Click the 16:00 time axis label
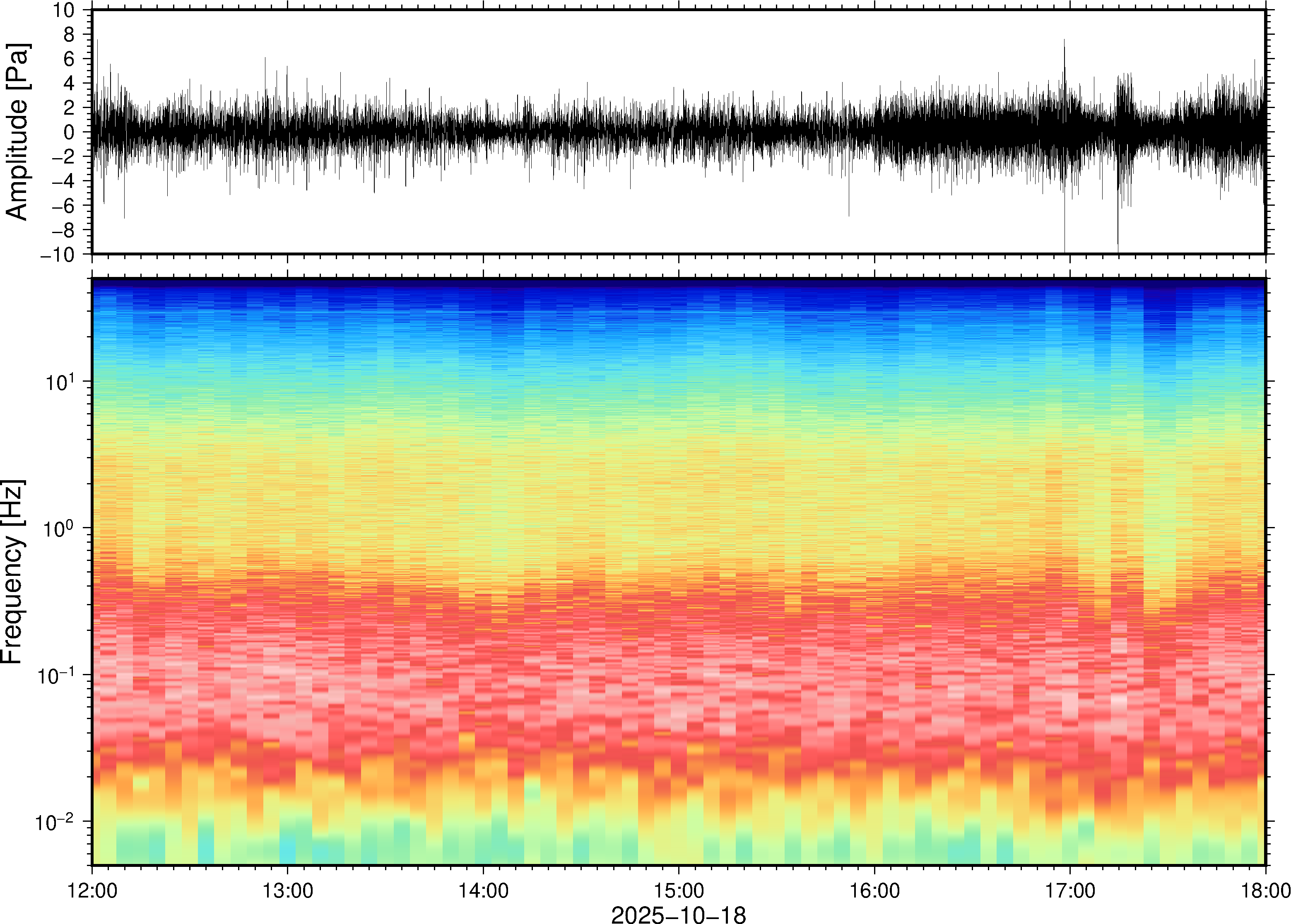This screenshot has width=1291, height=924. pos(874,890)
